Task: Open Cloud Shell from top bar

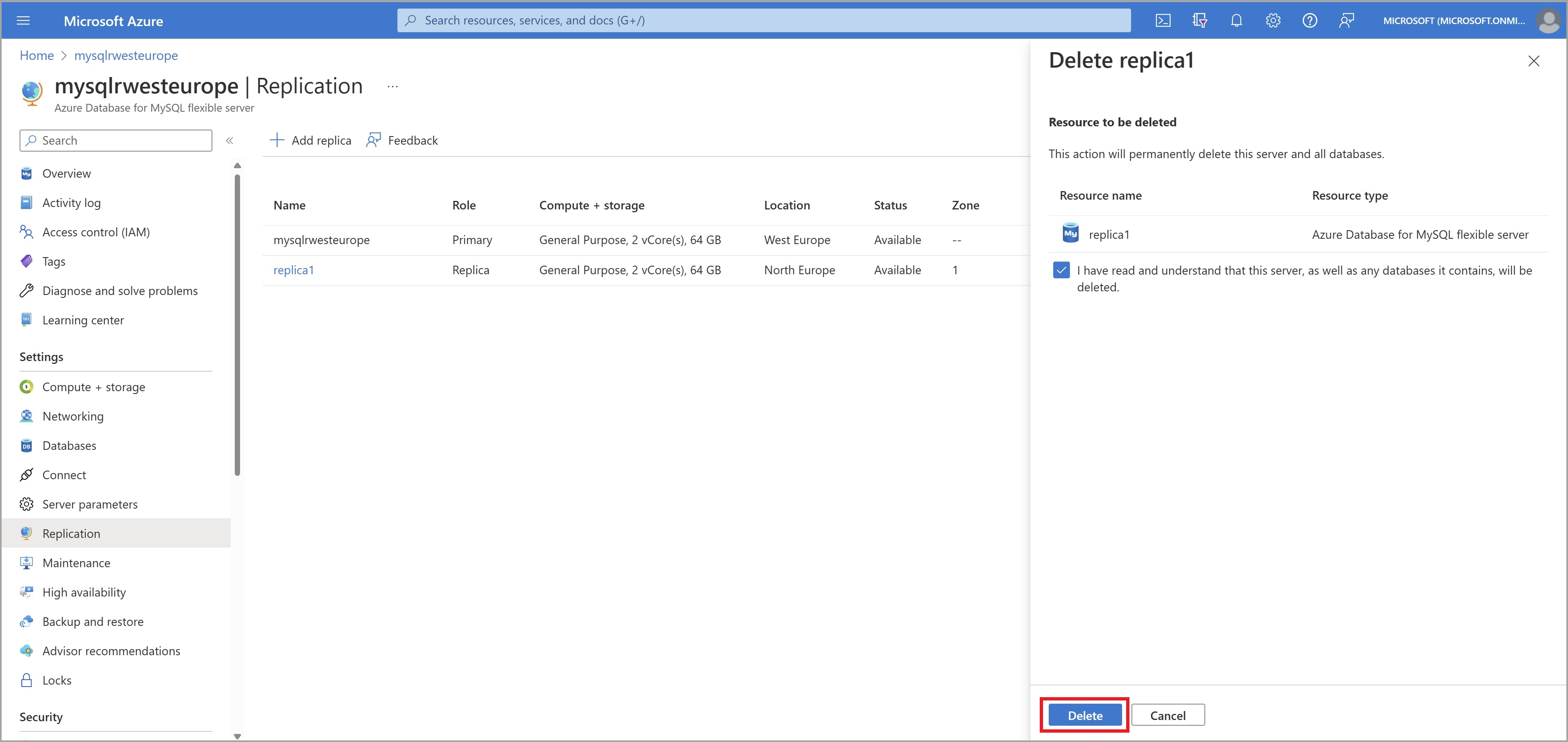Action: (x=1162, y=21)
